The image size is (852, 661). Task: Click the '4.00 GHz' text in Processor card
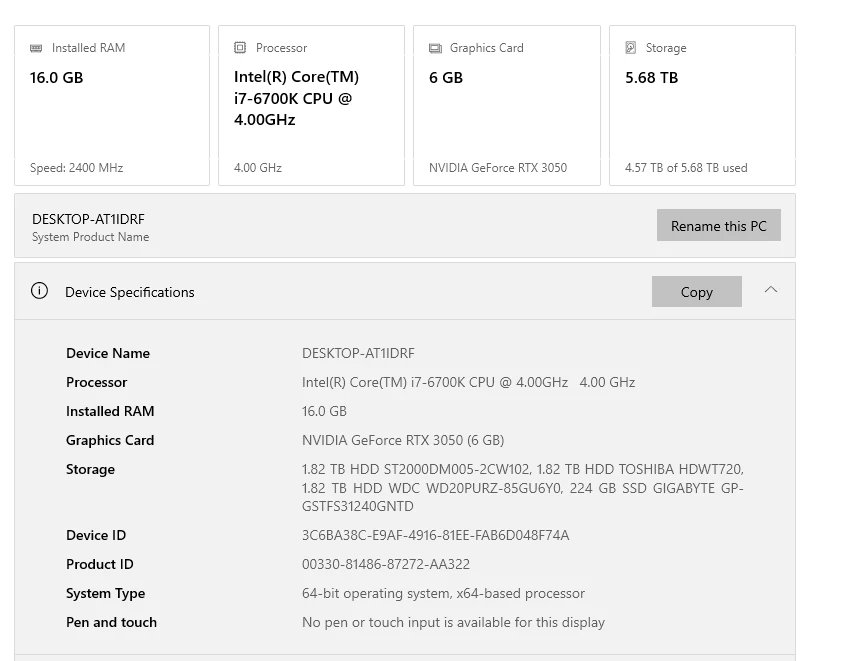click(x=258, y=168)
